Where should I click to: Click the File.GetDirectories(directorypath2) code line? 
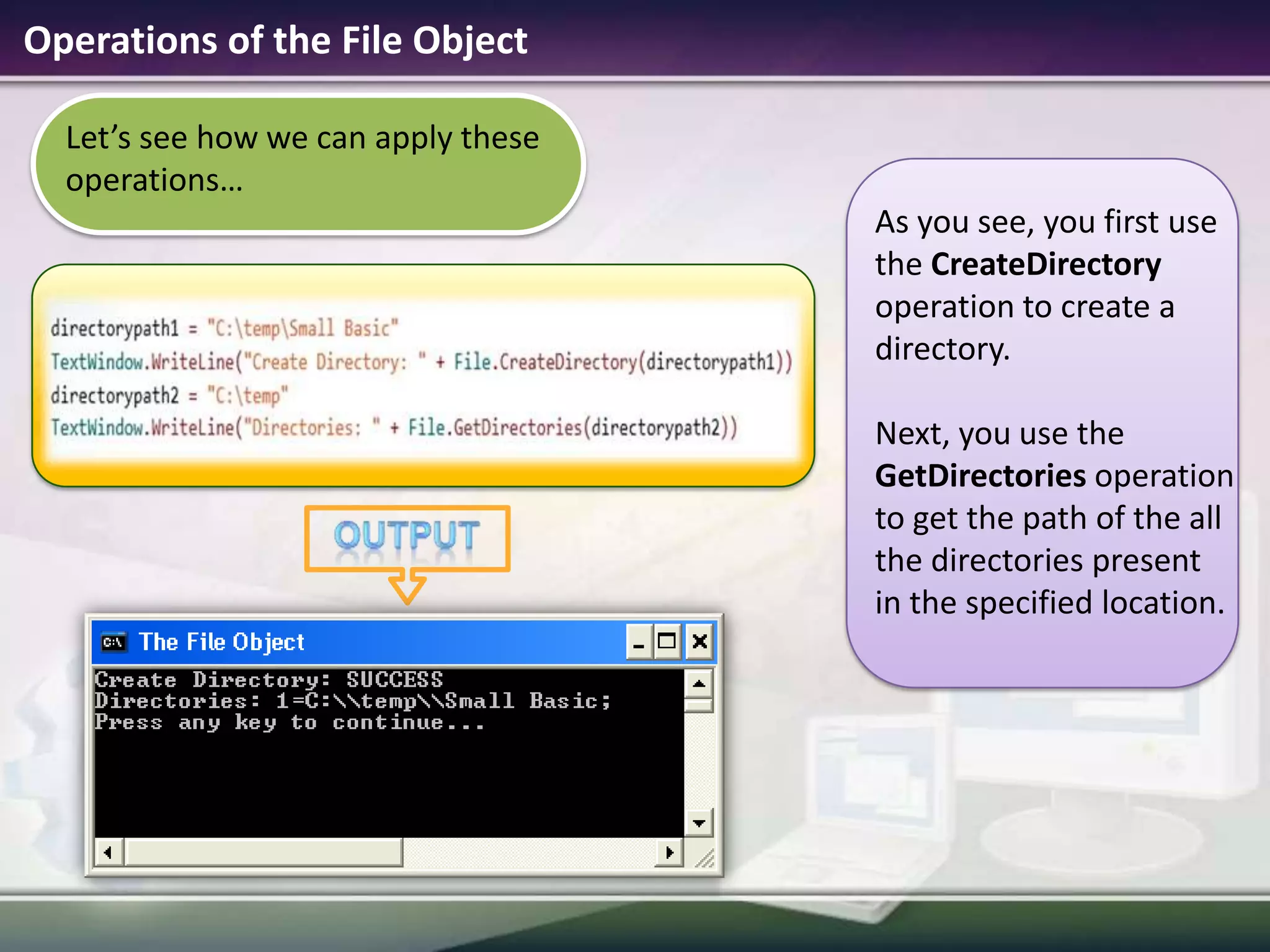pos(394,428)
